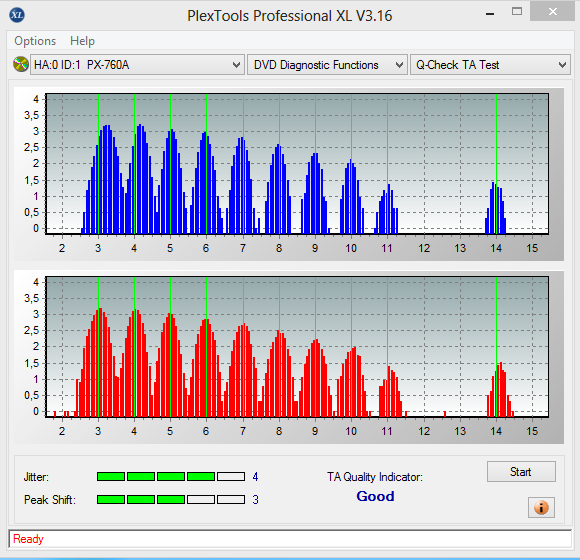Click the Peak Shift label

(50, 500)
